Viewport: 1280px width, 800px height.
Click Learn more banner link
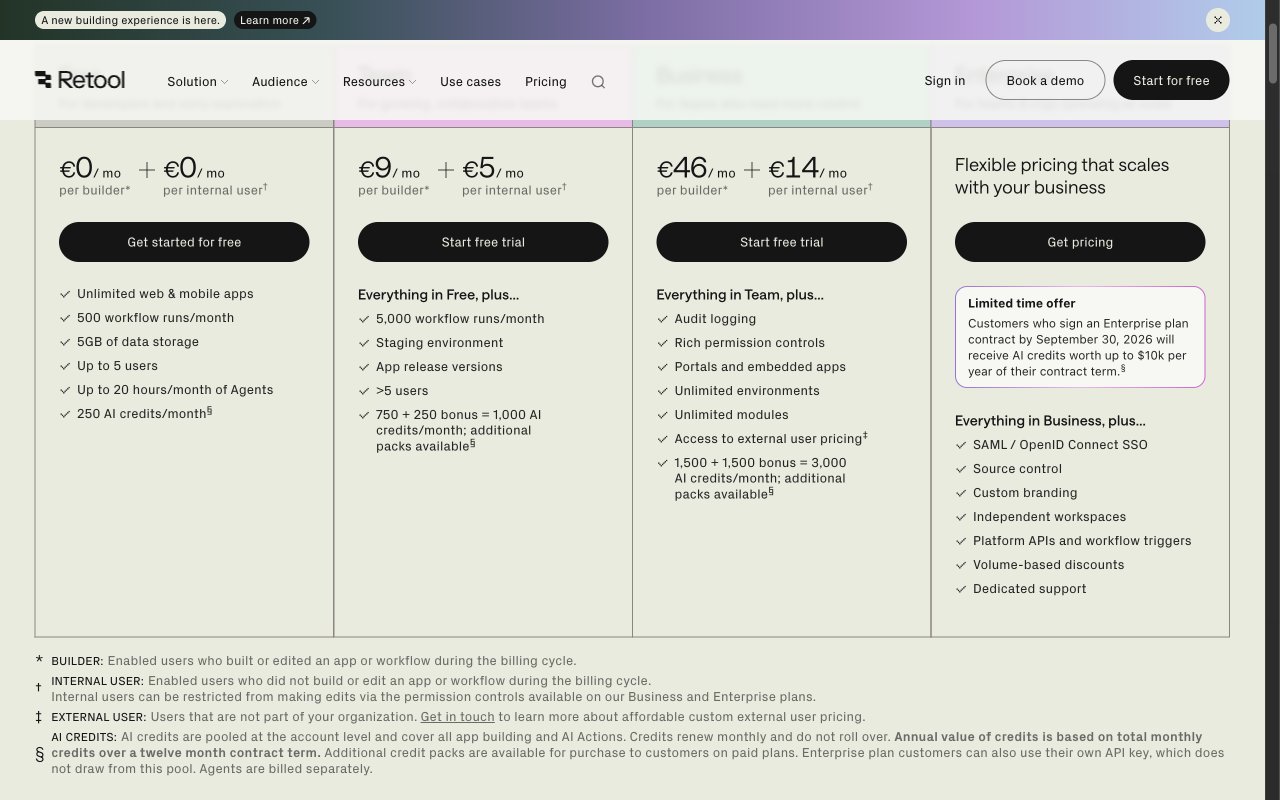pos(275,20)
